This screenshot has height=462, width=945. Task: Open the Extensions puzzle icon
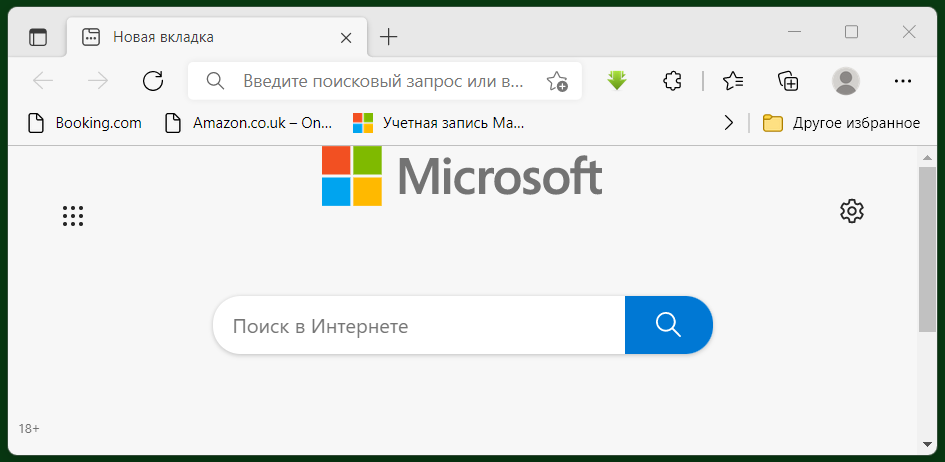pos(672,81)
